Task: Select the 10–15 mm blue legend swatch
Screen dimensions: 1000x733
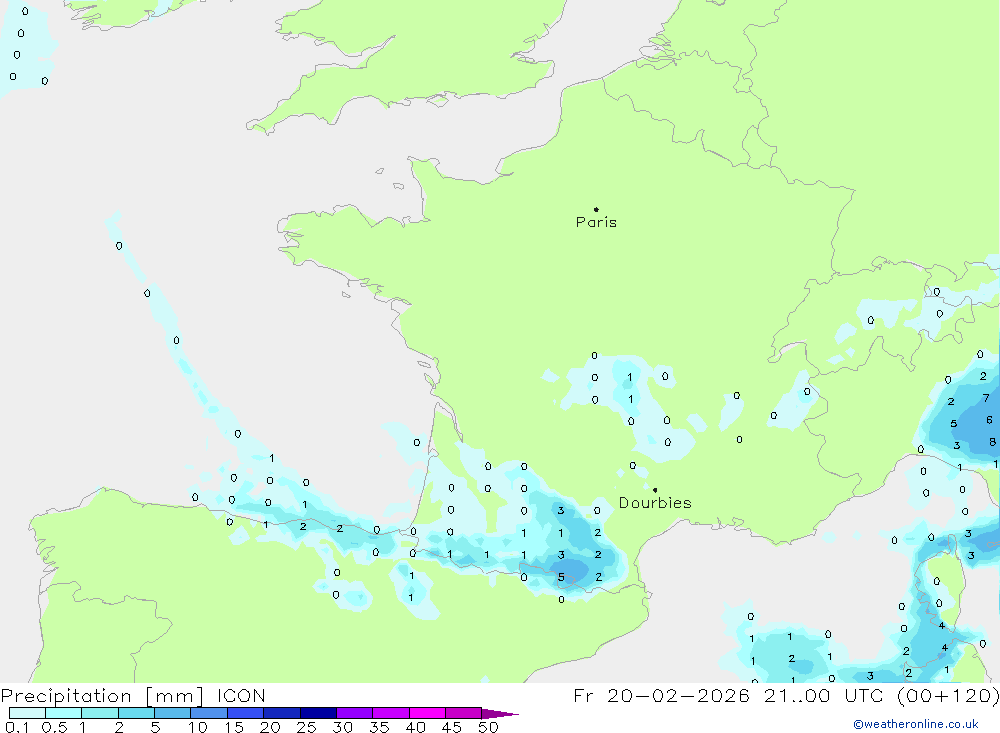Action: [x=209, y=713]
